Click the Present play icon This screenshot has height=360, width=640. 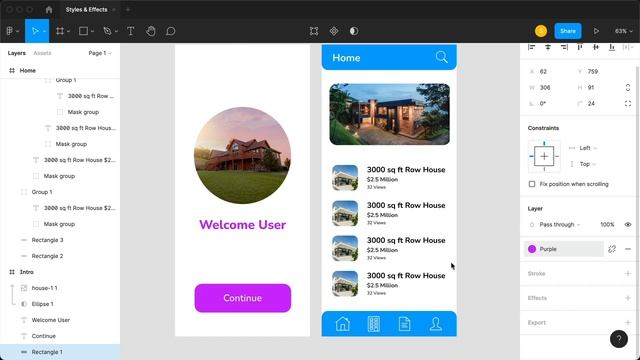(596, 31)
